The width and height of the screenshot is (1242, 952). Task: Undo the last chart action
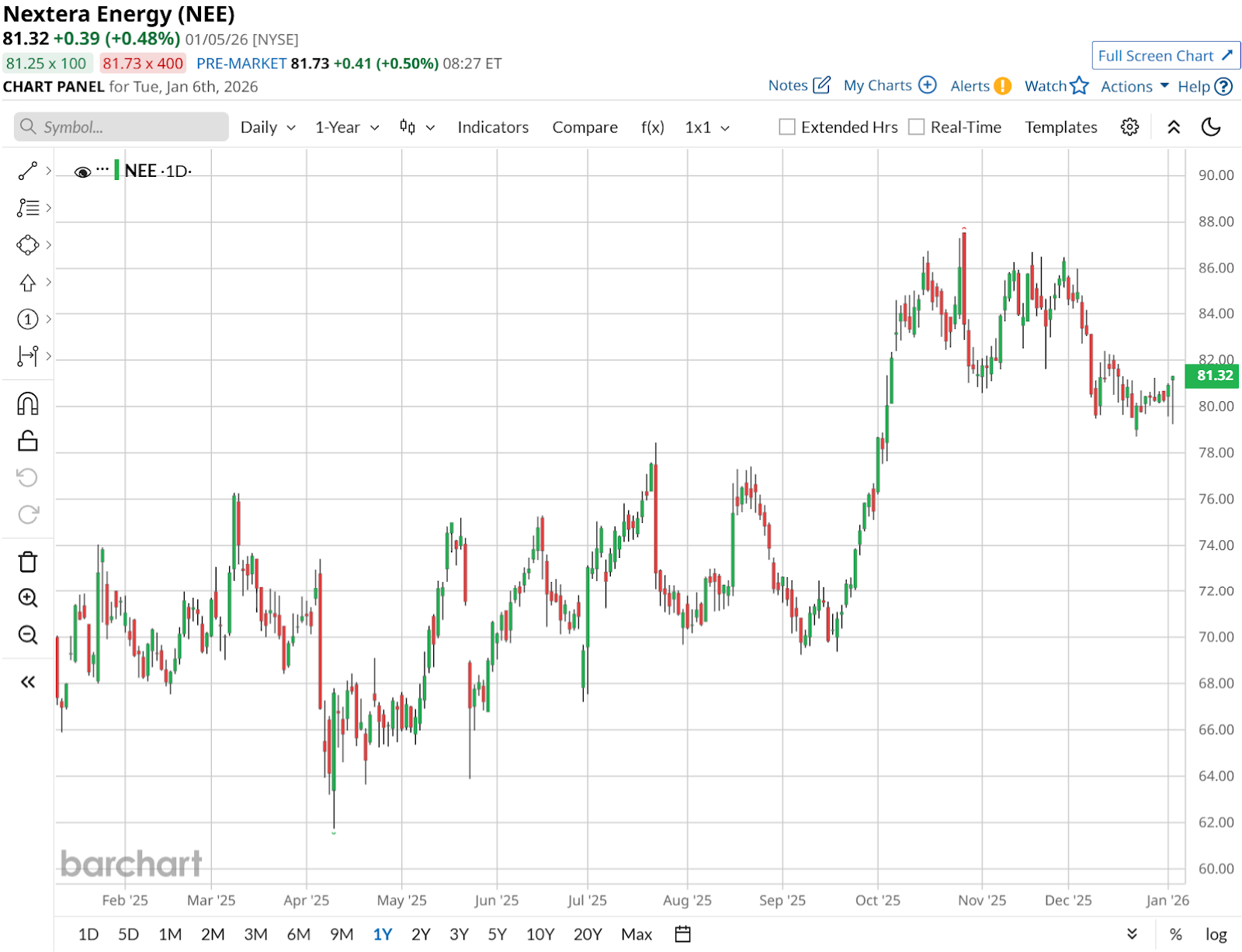pyautogui.click(x=28, y=477)
